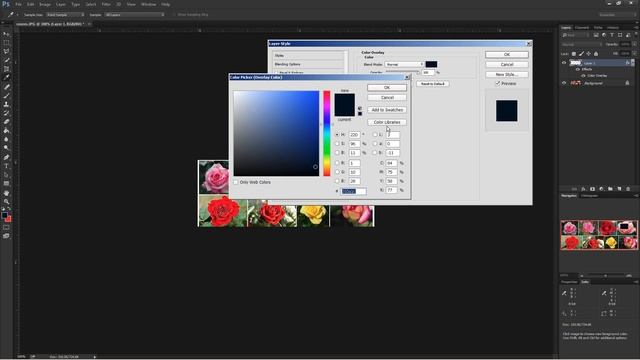The image size is (640, 360).
Task: Toggle the Show Sampling Ring checkbox
Action: tap(174, 15)
